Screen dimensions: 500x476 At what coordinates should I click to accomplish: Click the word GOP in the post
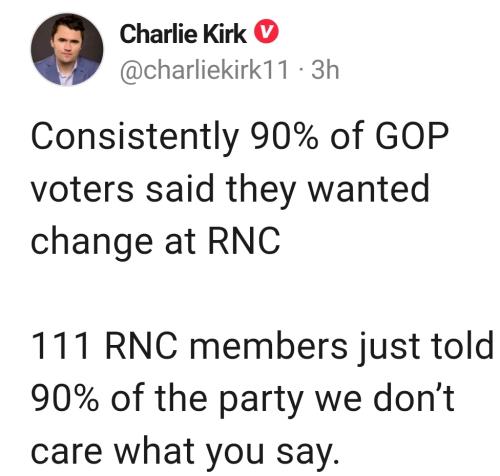(x=412, y=136)
